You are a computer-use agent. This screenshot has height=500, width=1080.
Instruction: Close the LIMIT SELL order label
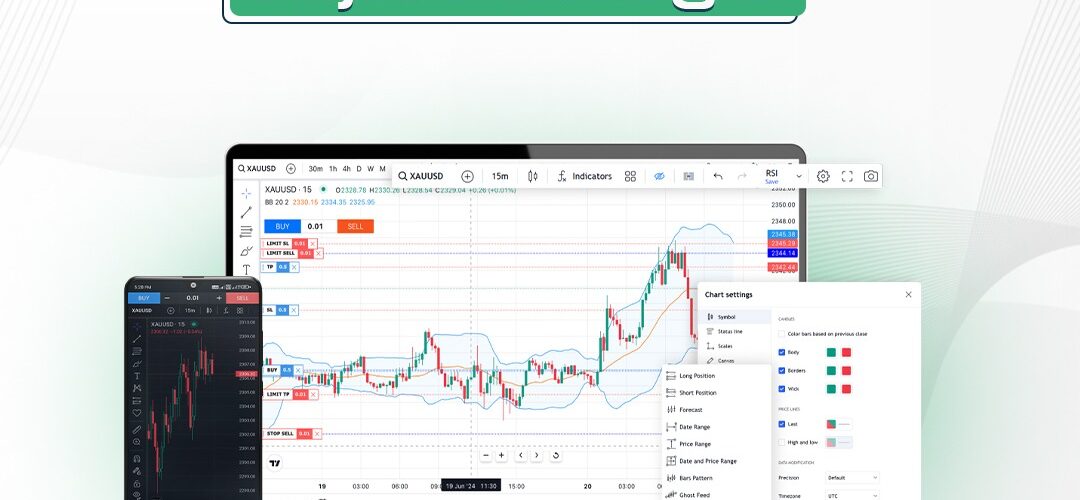coord(318,253)
